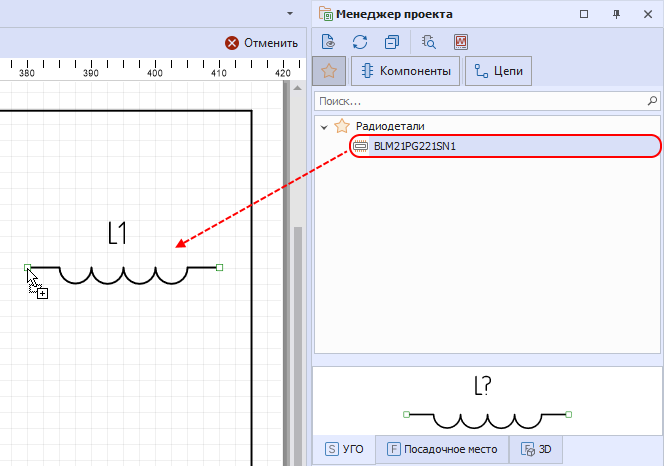This screenshot has width=664, height=466.
Task: Close the Менеджер проекта panel
Action: (x=648, y=14)
